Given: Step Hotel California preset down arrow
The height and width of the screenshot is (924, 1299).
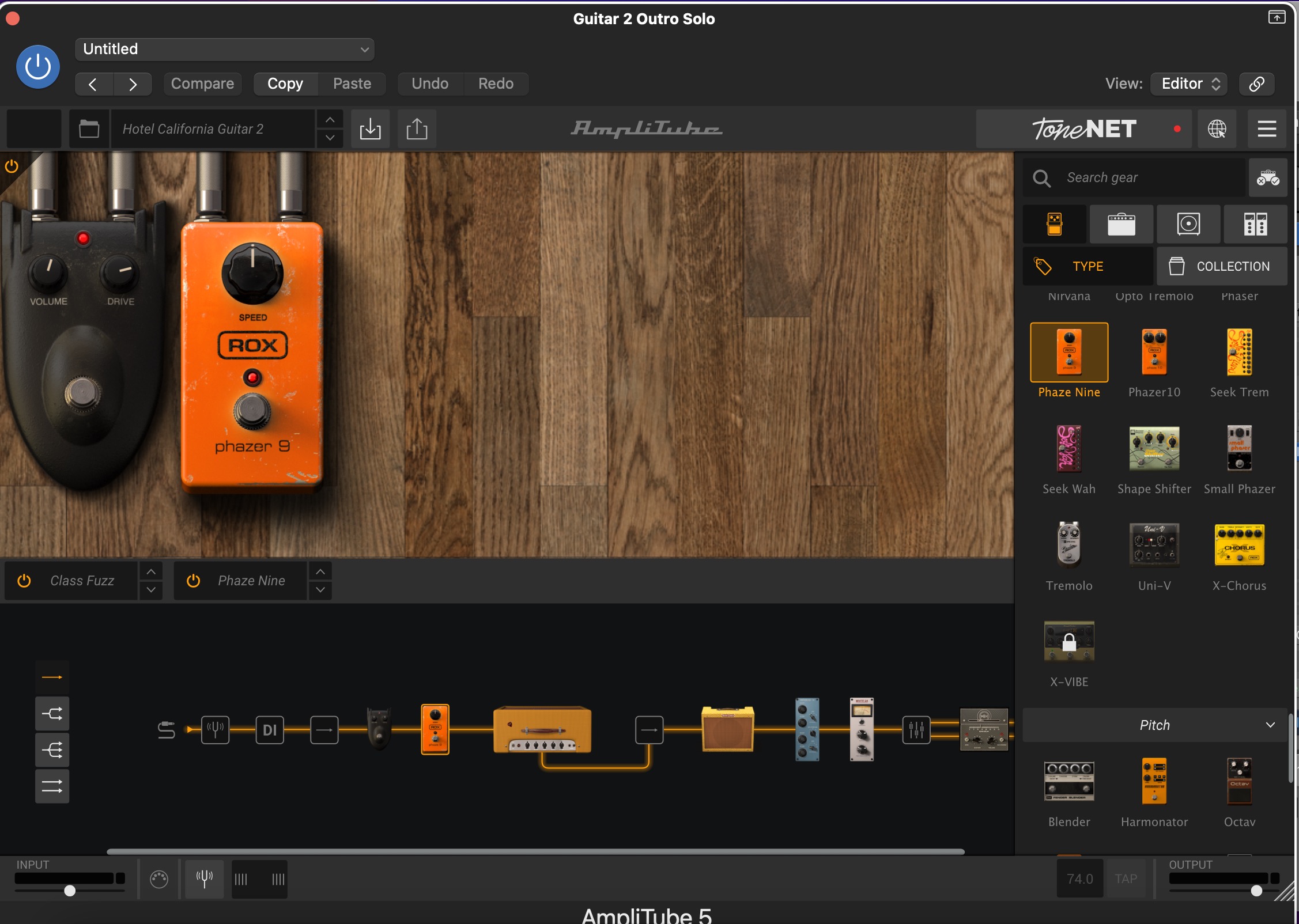Looking at the screenshot, I should click(x=330, y=138).
